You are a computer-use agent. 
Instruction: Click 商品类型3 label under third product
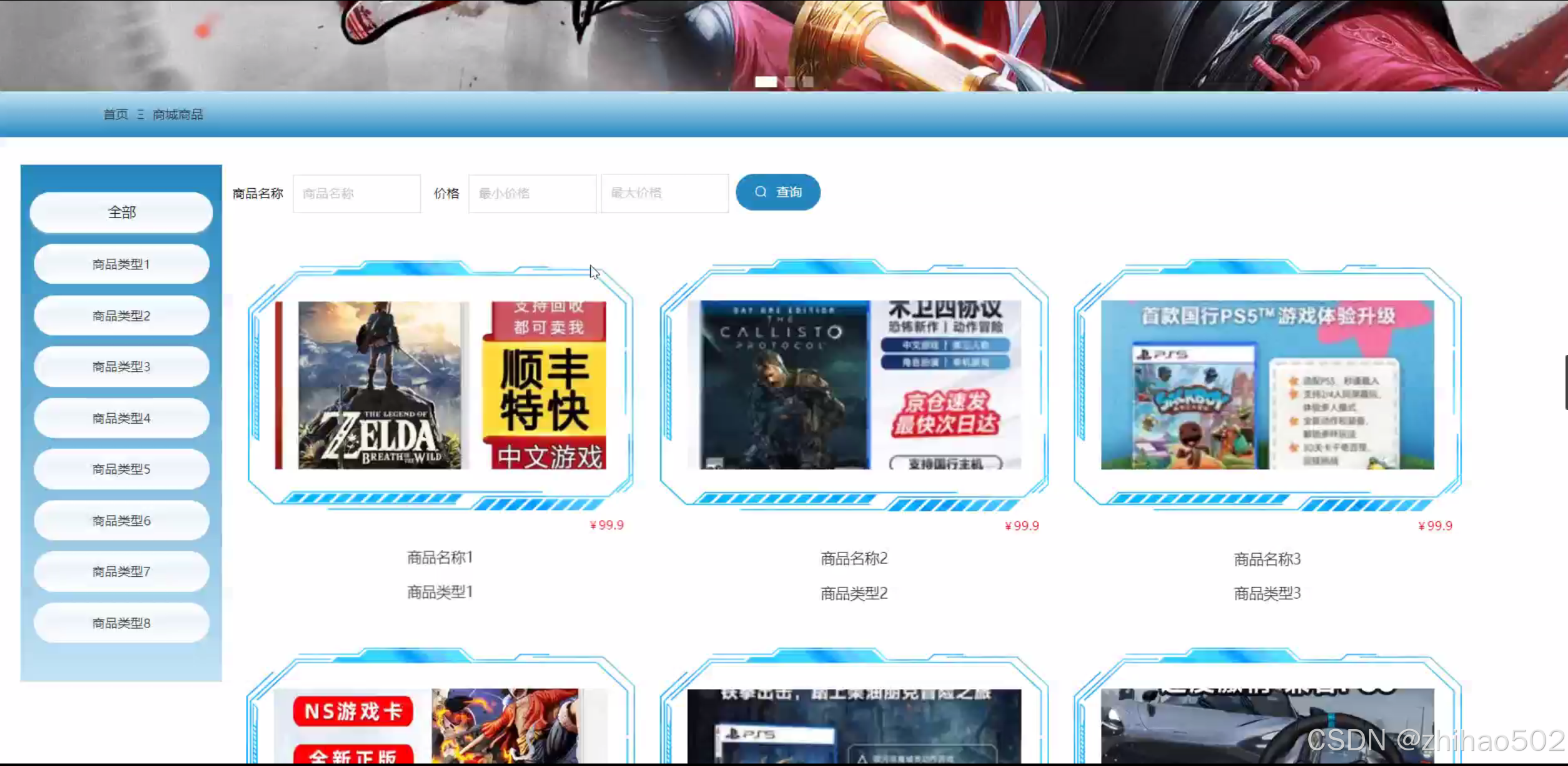tap(1268, 594)
